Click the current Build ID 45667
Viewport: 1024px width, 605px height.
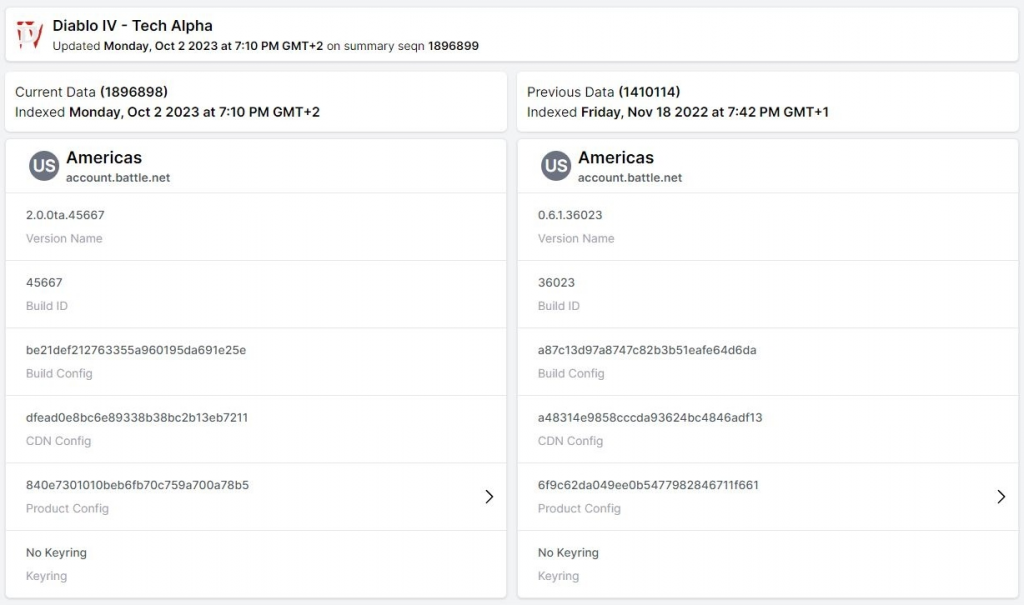click(44, 282)
